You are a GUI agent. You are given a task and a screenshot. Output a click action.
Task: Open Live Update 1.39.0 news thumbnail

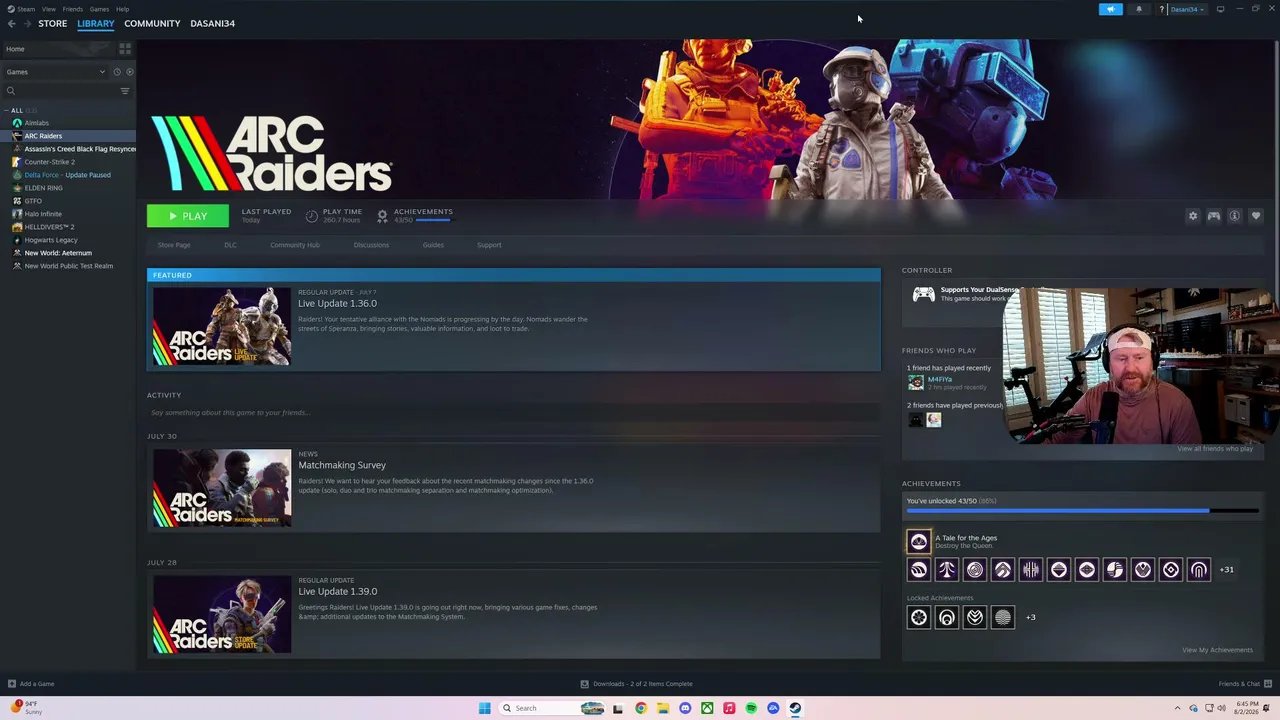(222, 615)
